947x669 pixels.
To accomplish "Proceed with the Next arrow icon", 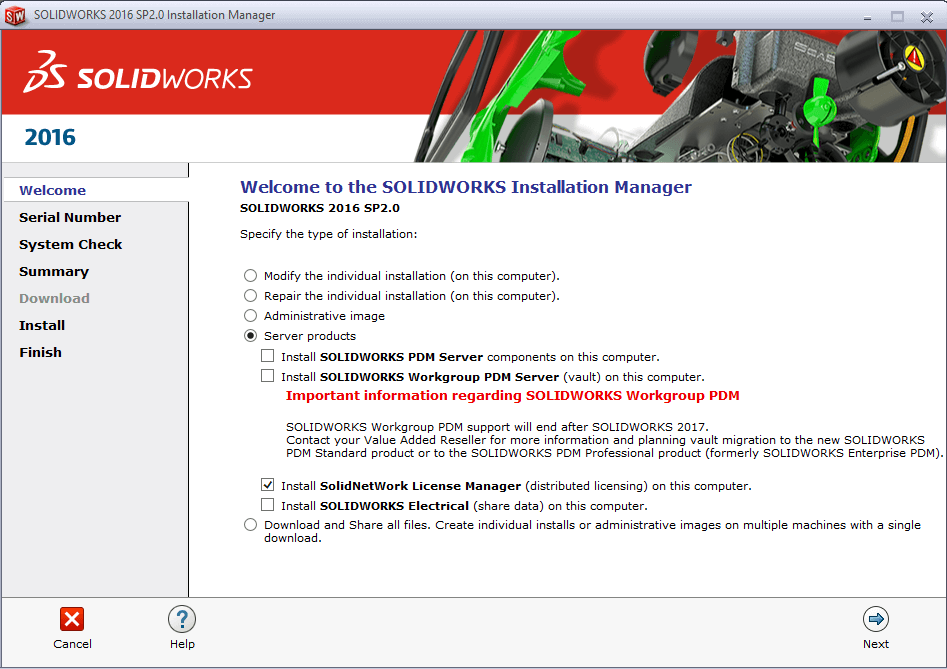I will (876, 619).
